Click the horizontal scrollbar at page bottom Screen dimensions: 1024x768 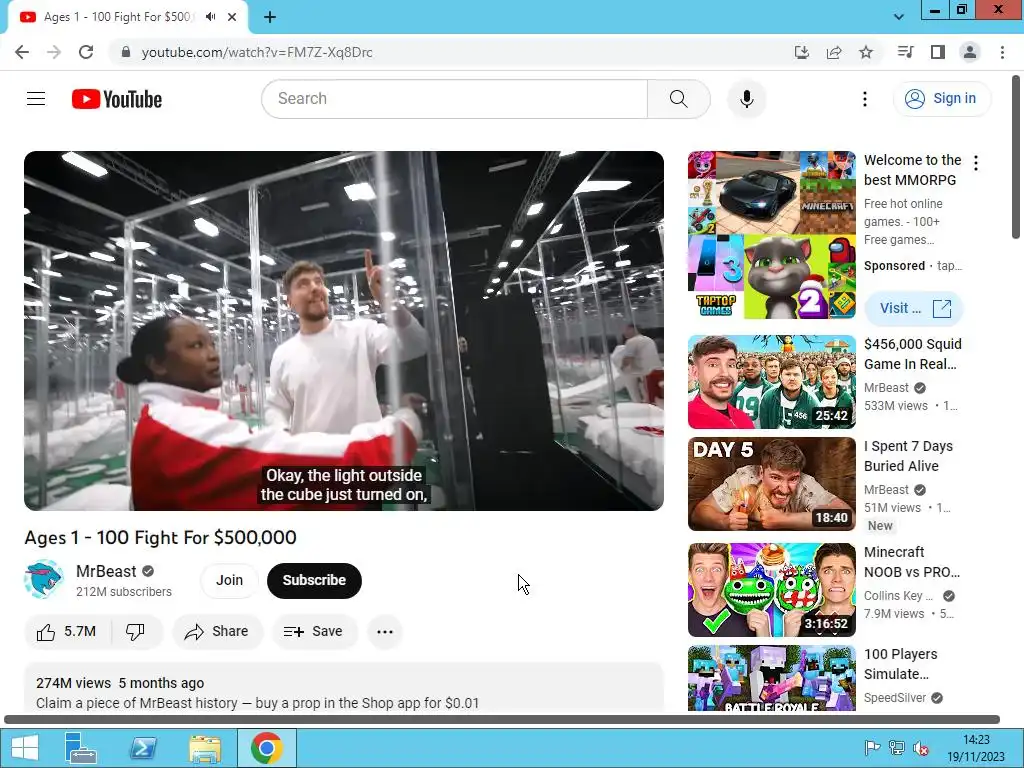[502, 720]
